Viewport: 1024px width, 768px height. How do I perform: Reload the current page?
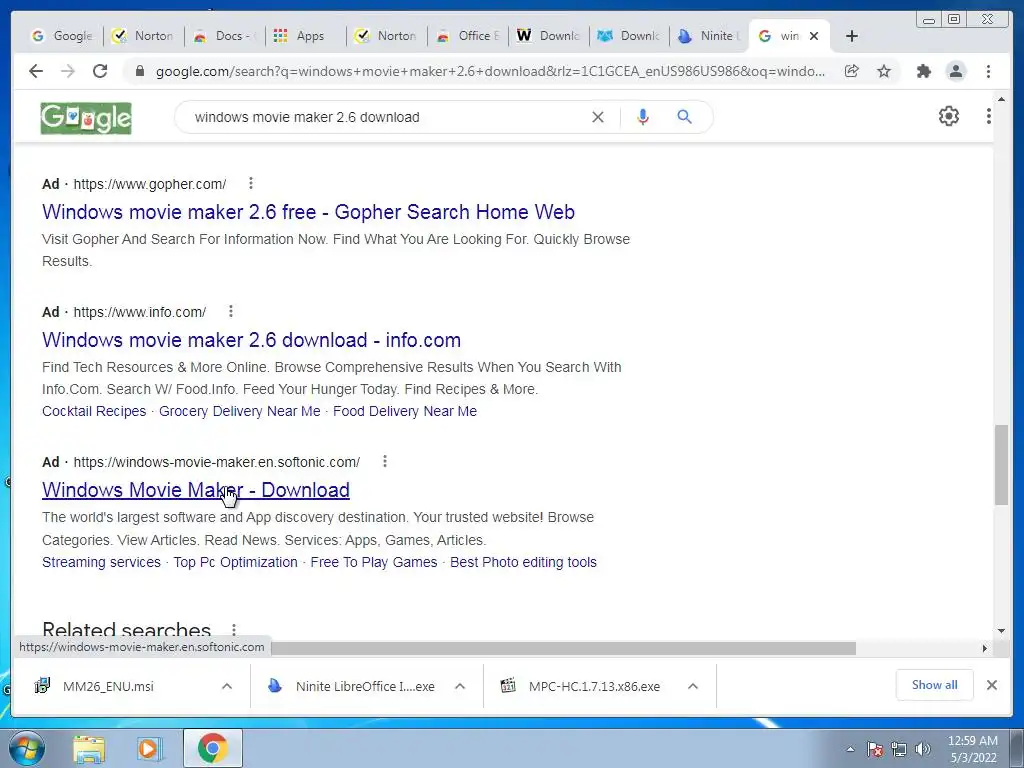(x=100, y=71)
